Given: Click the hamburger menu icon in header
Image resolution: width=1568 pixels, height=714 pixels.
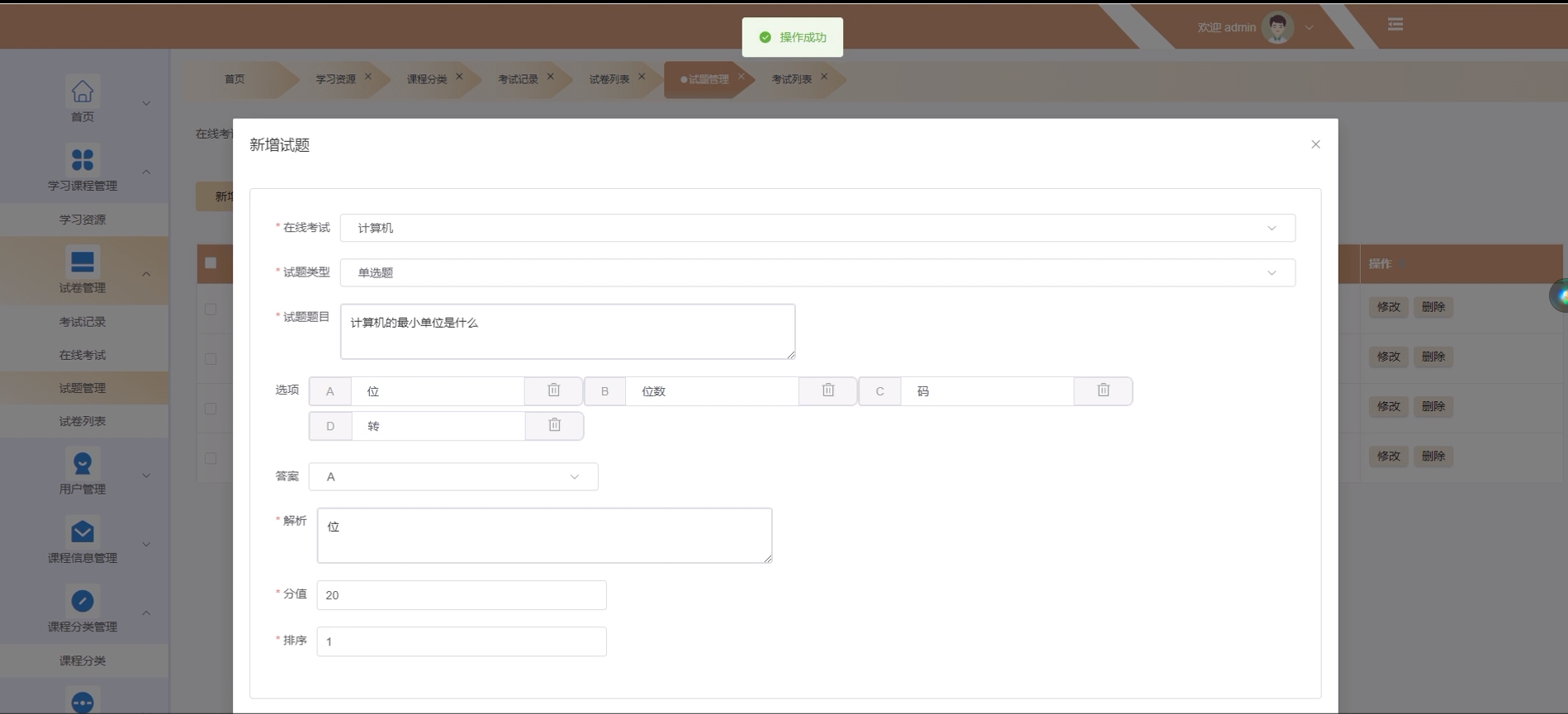Looking at the screenshot, I should click(x=1395, y=25).
